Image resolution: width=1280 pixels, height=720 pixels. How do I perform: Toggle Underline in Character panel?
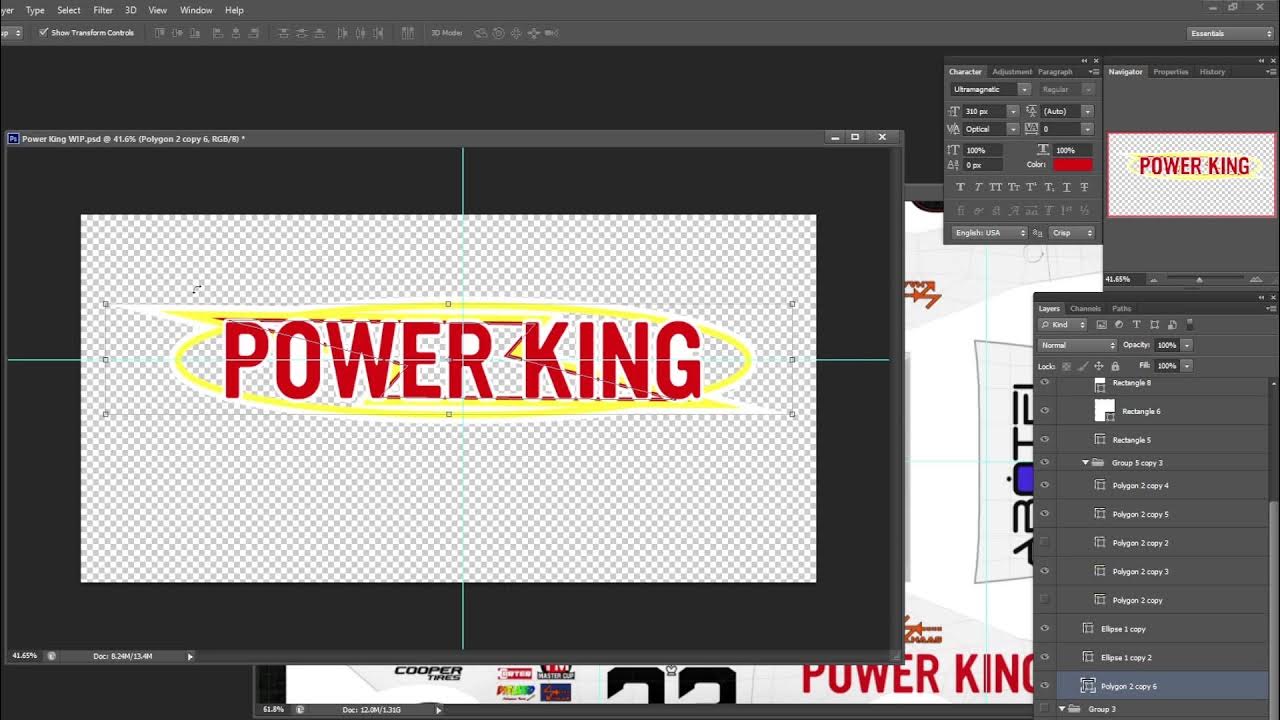[x=1067, y=187]
